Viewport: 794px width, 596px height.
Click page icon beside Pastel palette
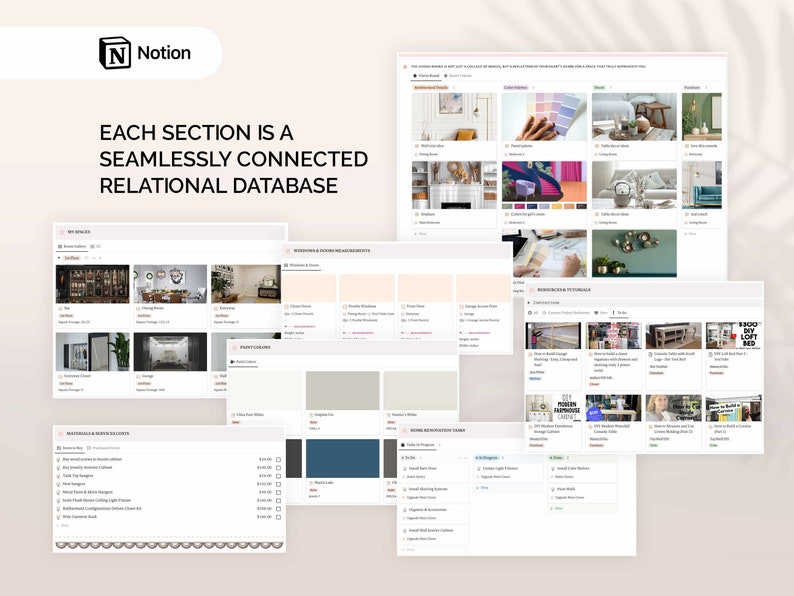pos(506,146)
